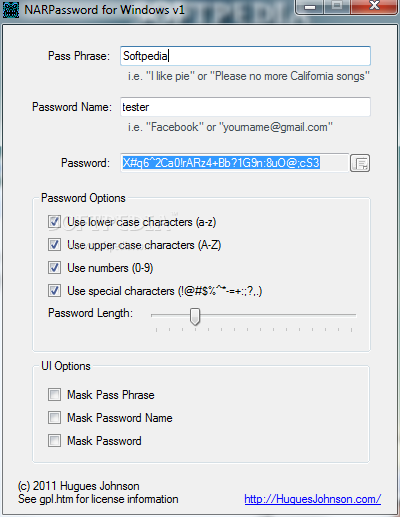Close the NARPassword window
The height and width of the screenshot is (517, 400).
374,6
